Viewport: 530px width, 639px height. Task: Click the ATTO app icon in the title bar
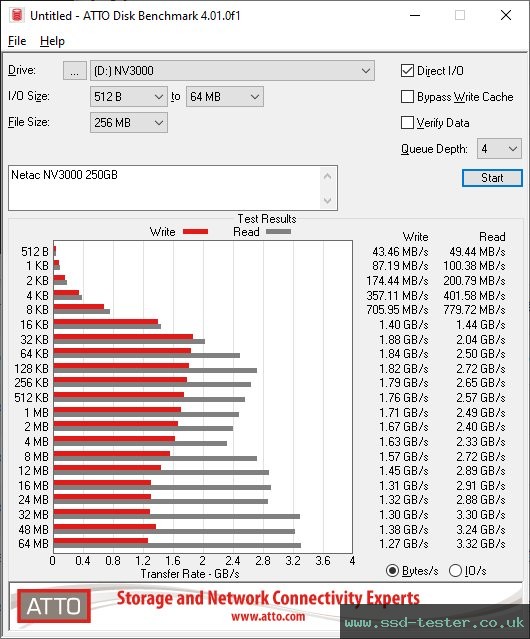pyautogui.click(x=17, y=15)
